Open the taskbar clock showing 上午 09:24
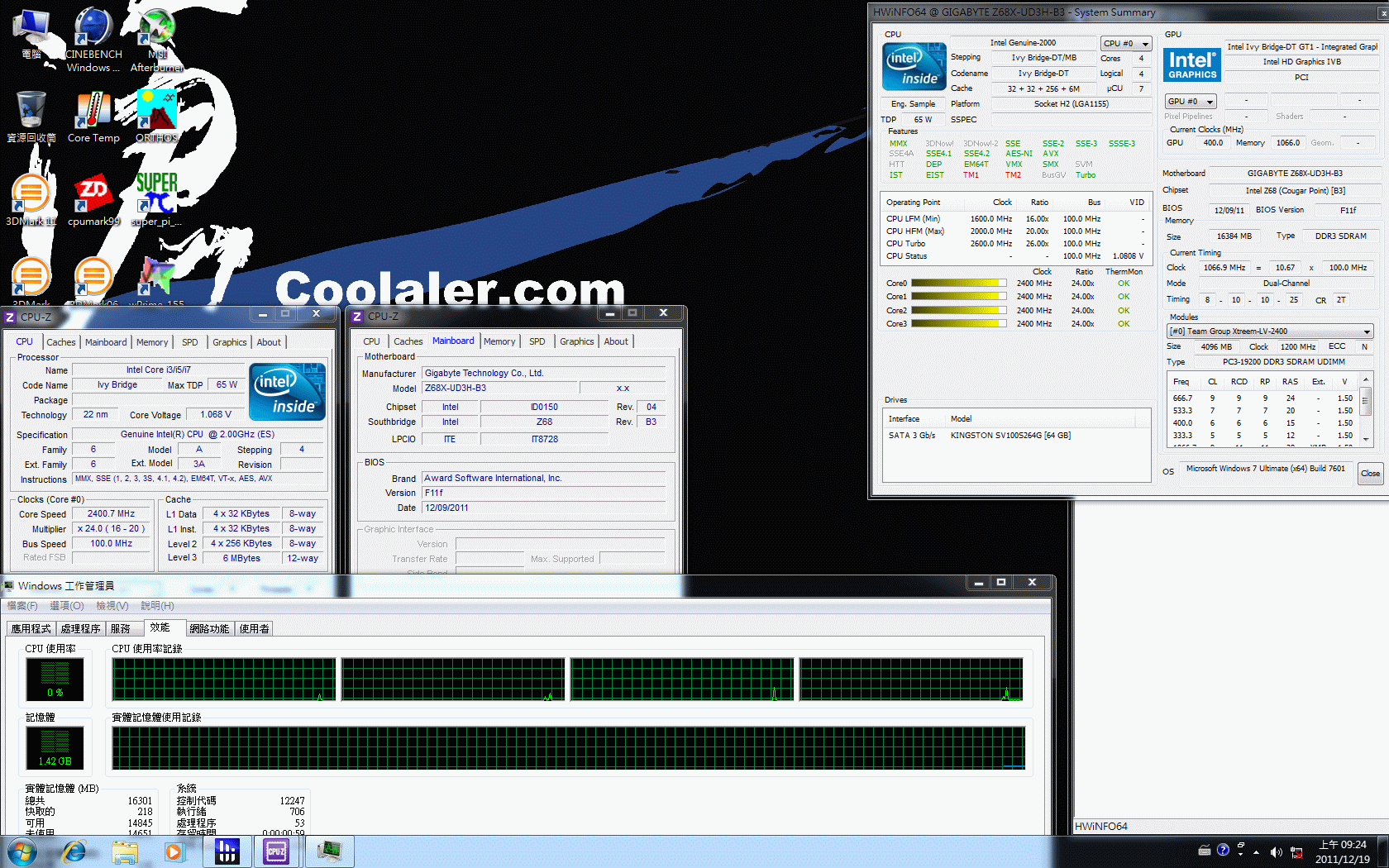The width and height of the screenshot is (1389, 868). point(1343,852)
